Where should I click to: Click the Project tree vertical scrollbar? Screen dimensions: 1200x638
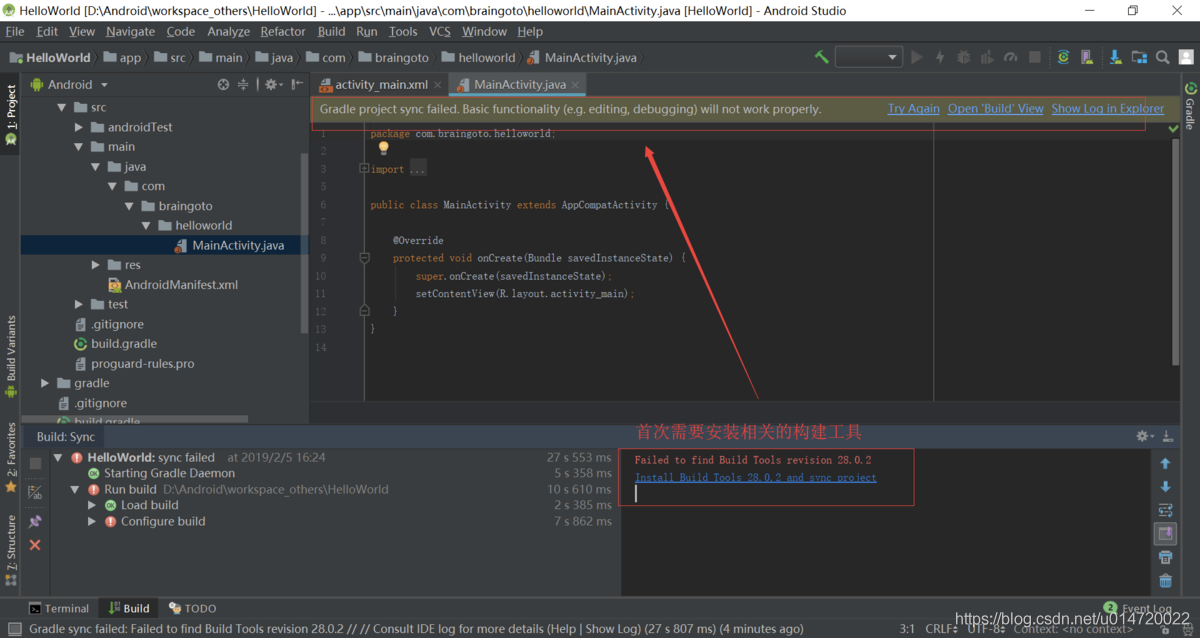point(305,243)
